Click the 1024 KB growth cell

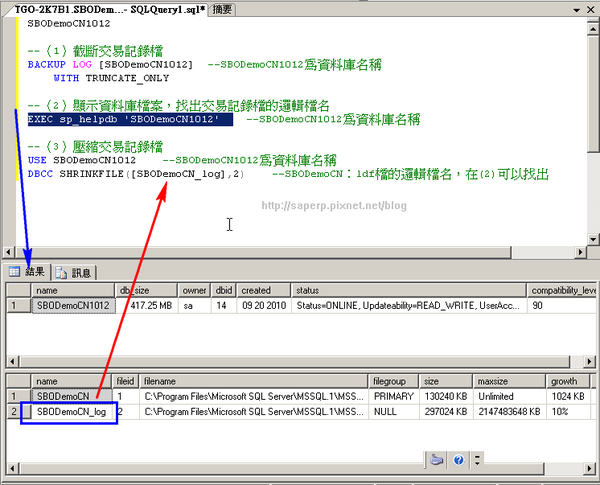point(569,396)
